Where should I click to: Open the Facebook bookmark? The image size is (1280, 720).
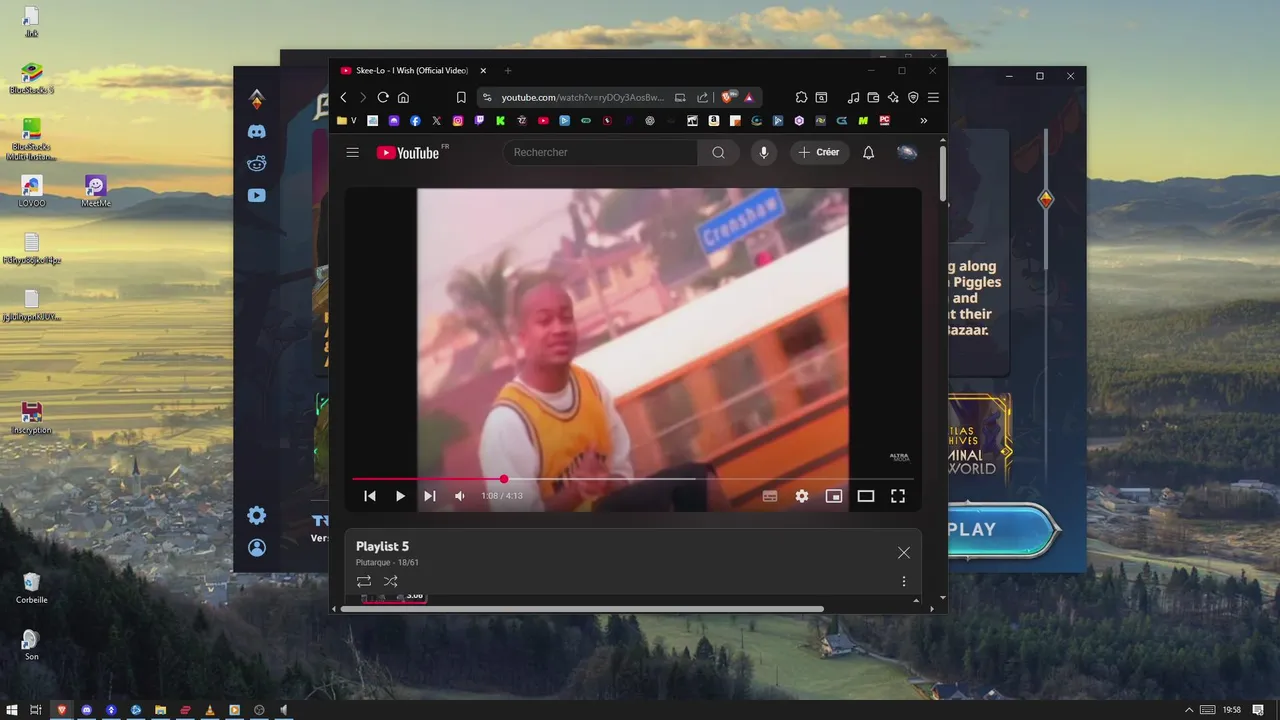pyautogui.click(x=415, y=120)
